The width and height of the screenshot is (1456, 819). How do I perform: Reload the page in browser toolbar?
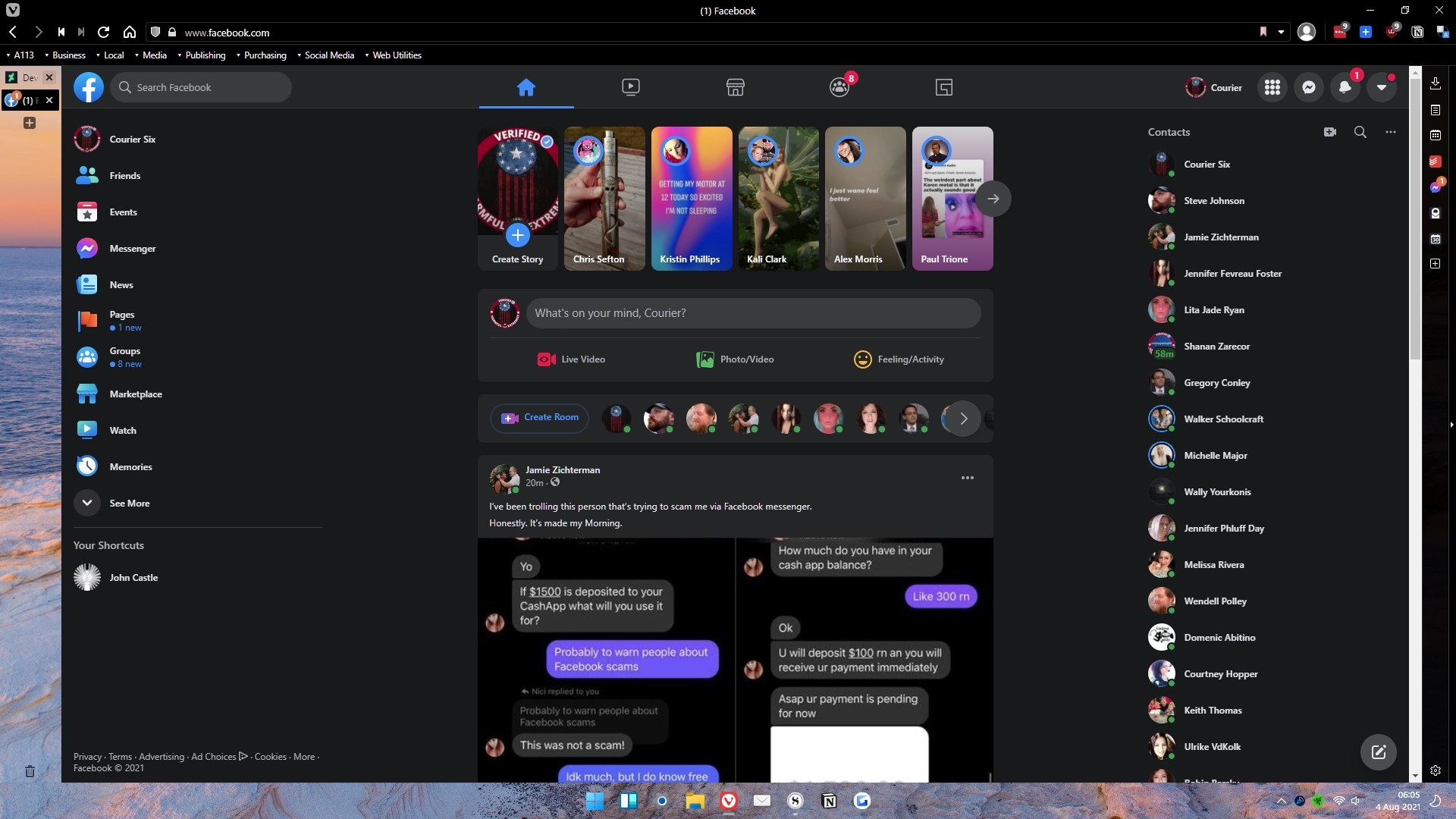(x=104, y=32)
